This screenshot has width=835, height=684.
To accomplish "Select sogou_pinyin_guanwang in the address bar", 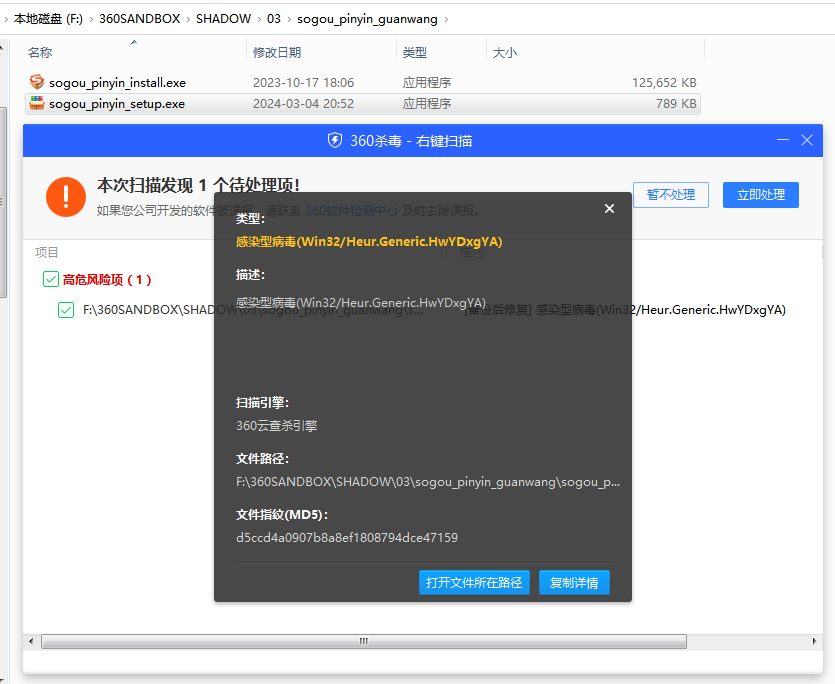I will (367, 19).
